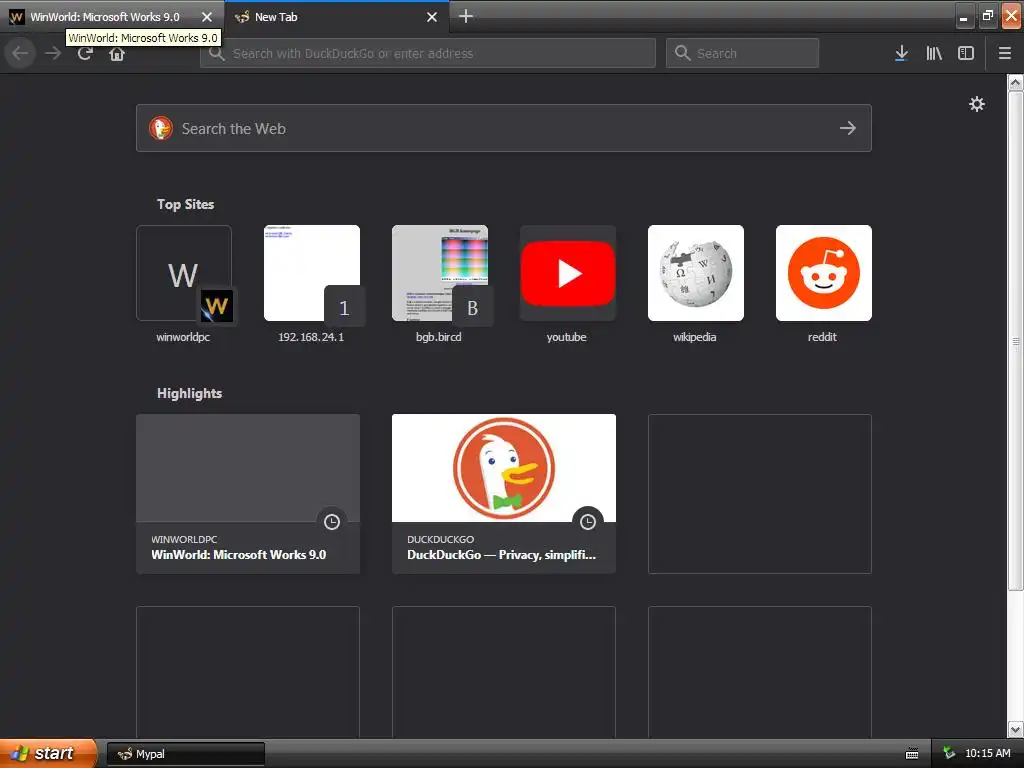Viewport: 1024px width, 768px height.
Task: Open New Tab settings gear
Action: click(x=976, y=104)
